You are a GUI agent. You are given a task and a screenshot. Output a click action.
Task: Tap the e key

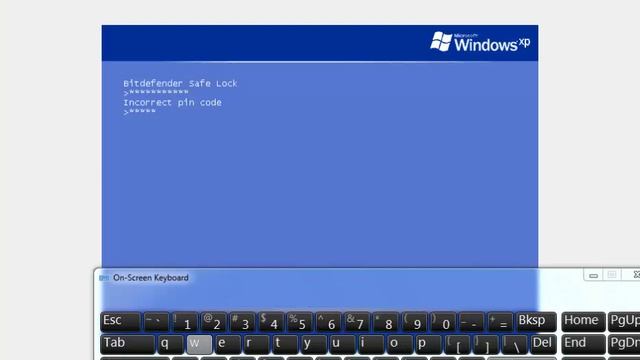[228, 344]
